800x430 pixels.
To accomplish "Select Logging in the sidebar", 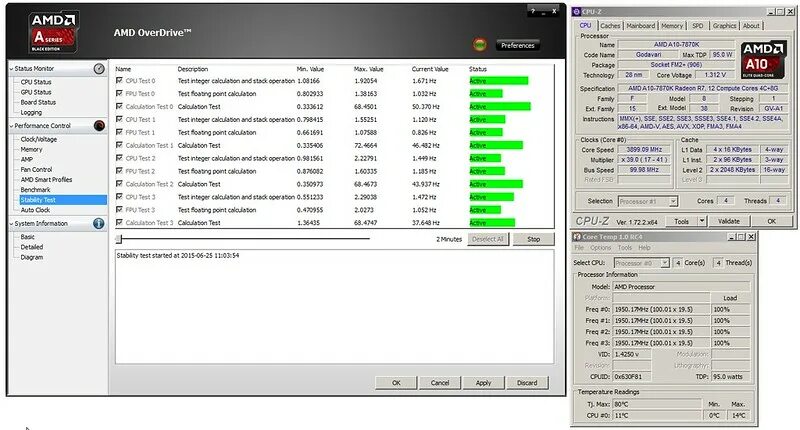I will click(31, 112).
